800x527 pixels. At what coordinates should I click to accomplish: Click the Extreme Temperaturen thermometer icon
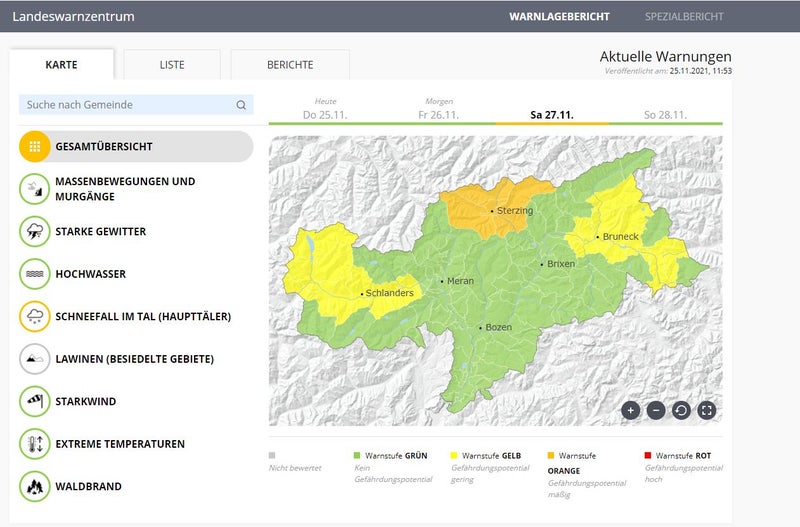pyautogui.click(x=35, y=444)
